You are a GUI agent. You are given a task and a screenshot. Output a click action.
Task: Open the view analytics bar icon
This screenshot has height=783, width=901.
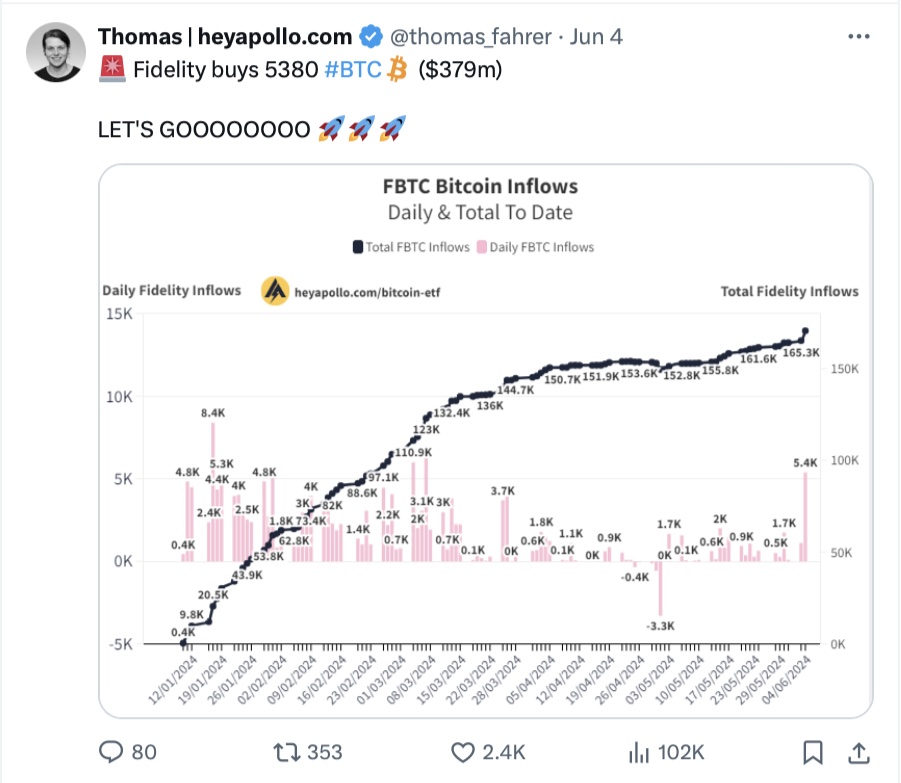638,752
